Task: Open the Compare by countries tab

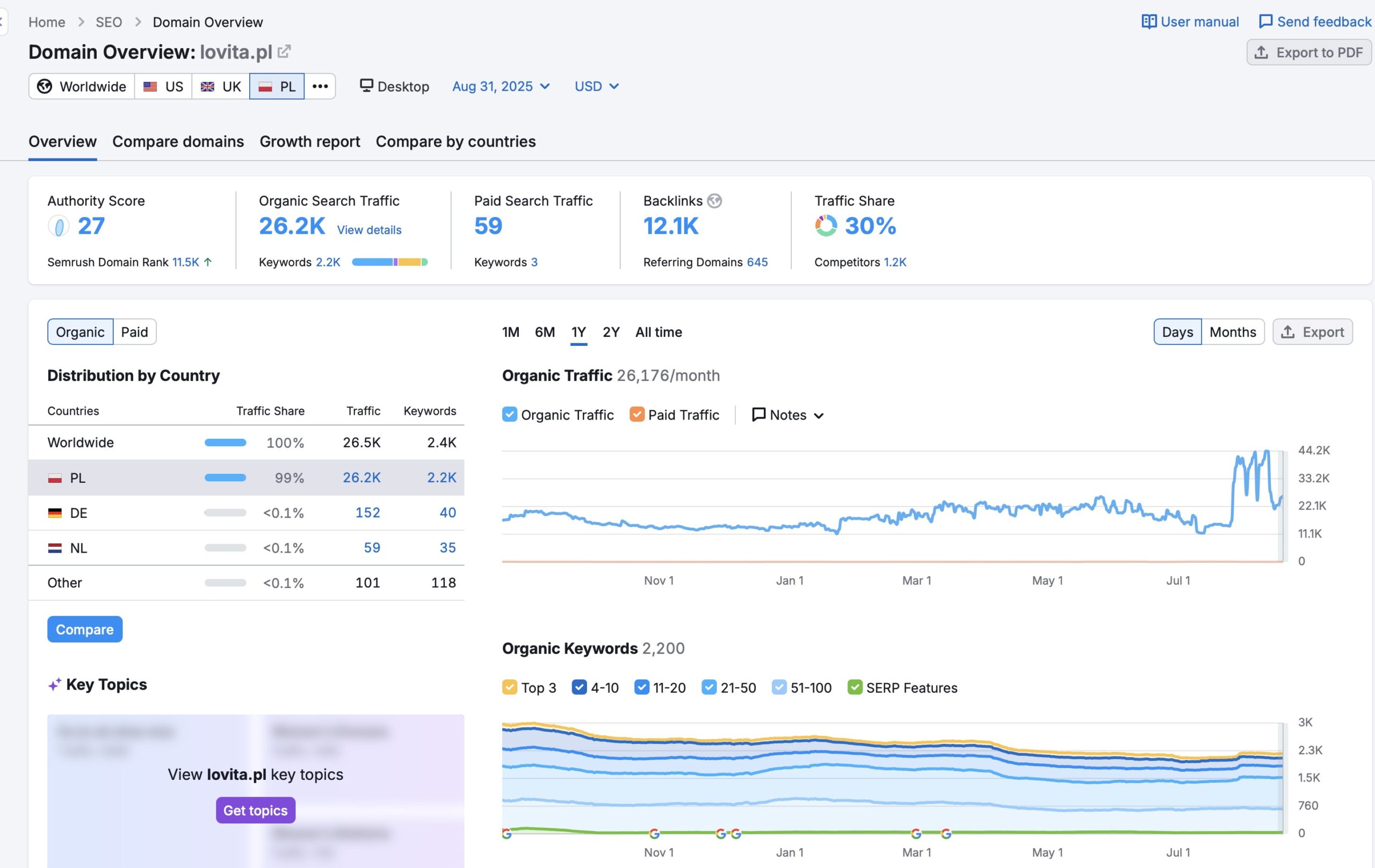Action: pos(455,142)
